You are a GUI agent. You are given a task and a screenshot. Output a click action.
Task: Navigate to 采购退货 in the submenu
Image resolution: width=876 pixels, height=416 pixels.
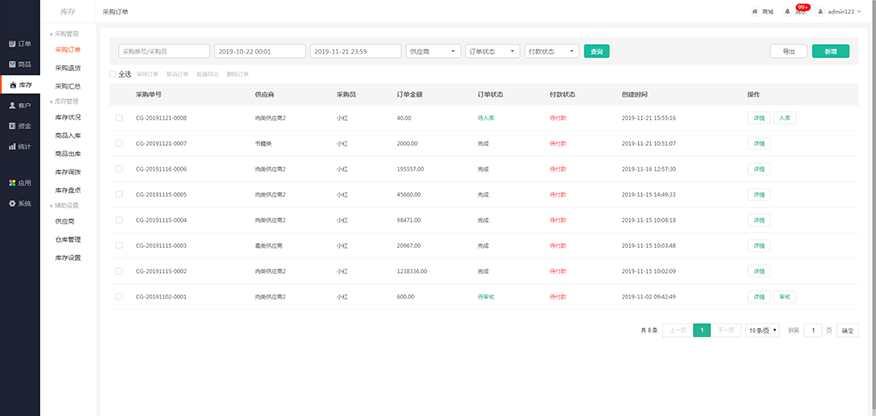[x=68, y=68]
